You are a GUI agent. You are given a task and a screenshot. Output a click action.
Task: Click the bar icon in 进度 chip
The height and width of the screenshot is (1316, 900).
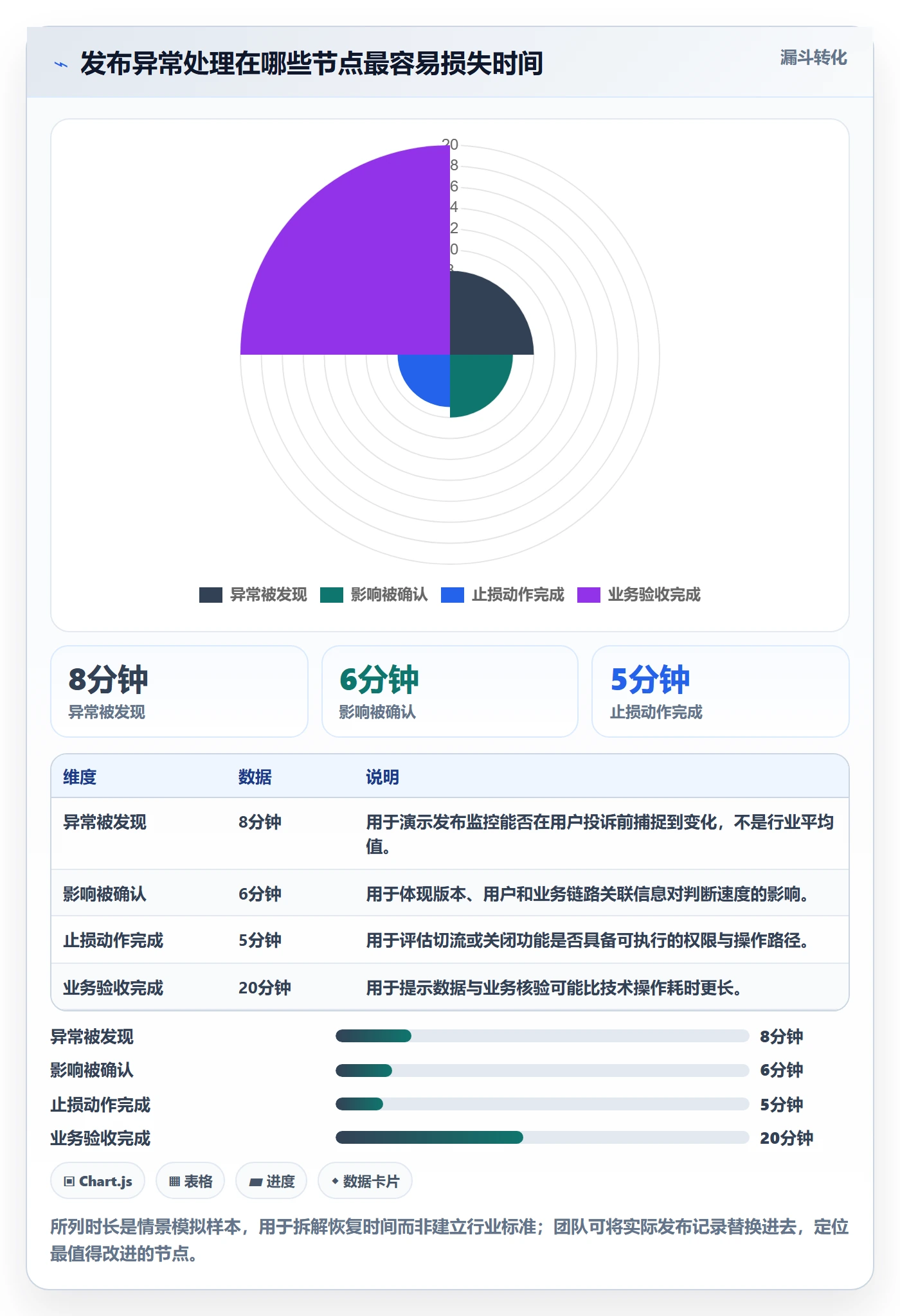point(256,1182)
